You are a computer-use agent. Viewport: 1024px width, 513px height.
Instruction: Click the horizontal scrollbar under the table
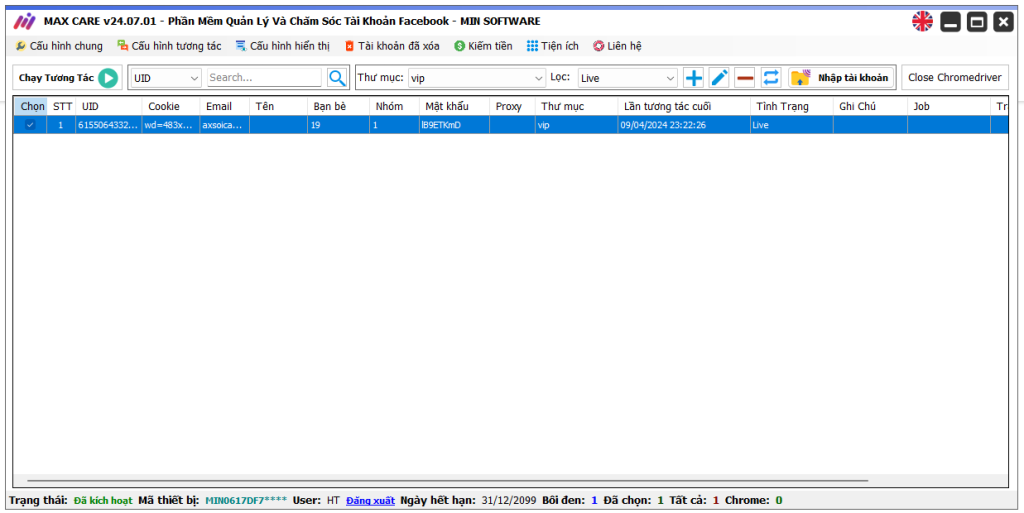447,480
